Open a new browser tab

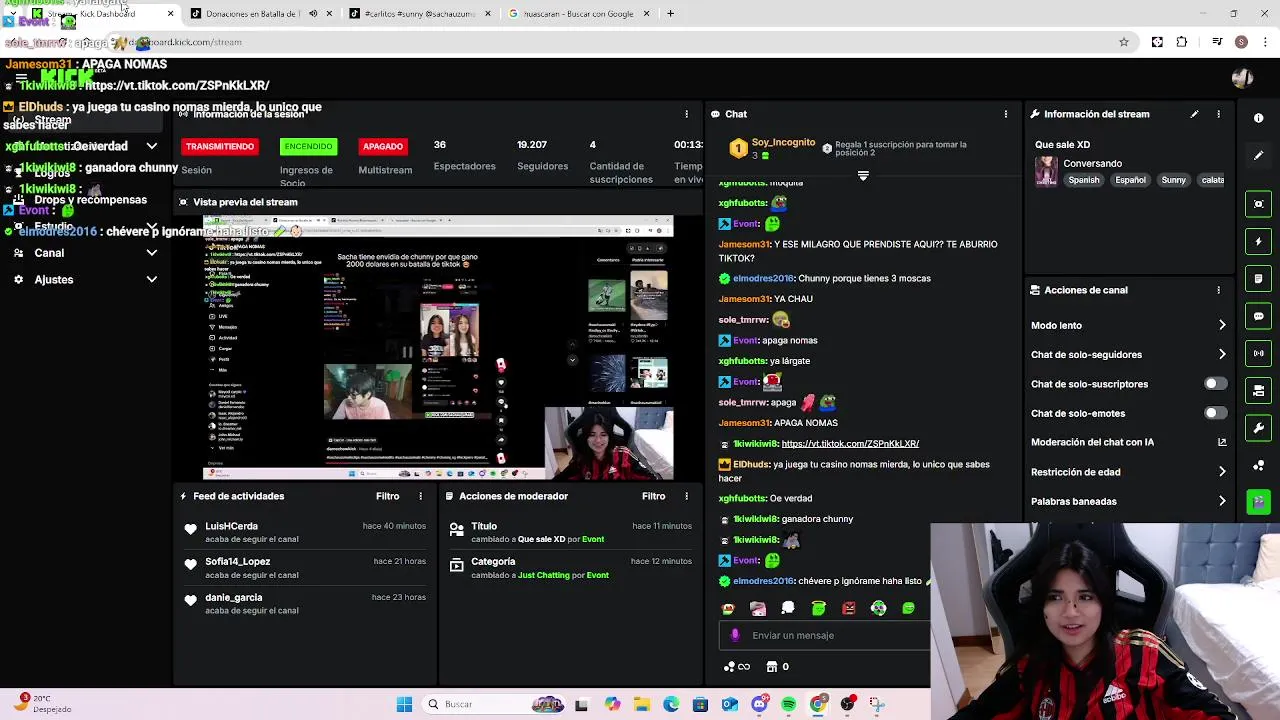tap(670, 14)
